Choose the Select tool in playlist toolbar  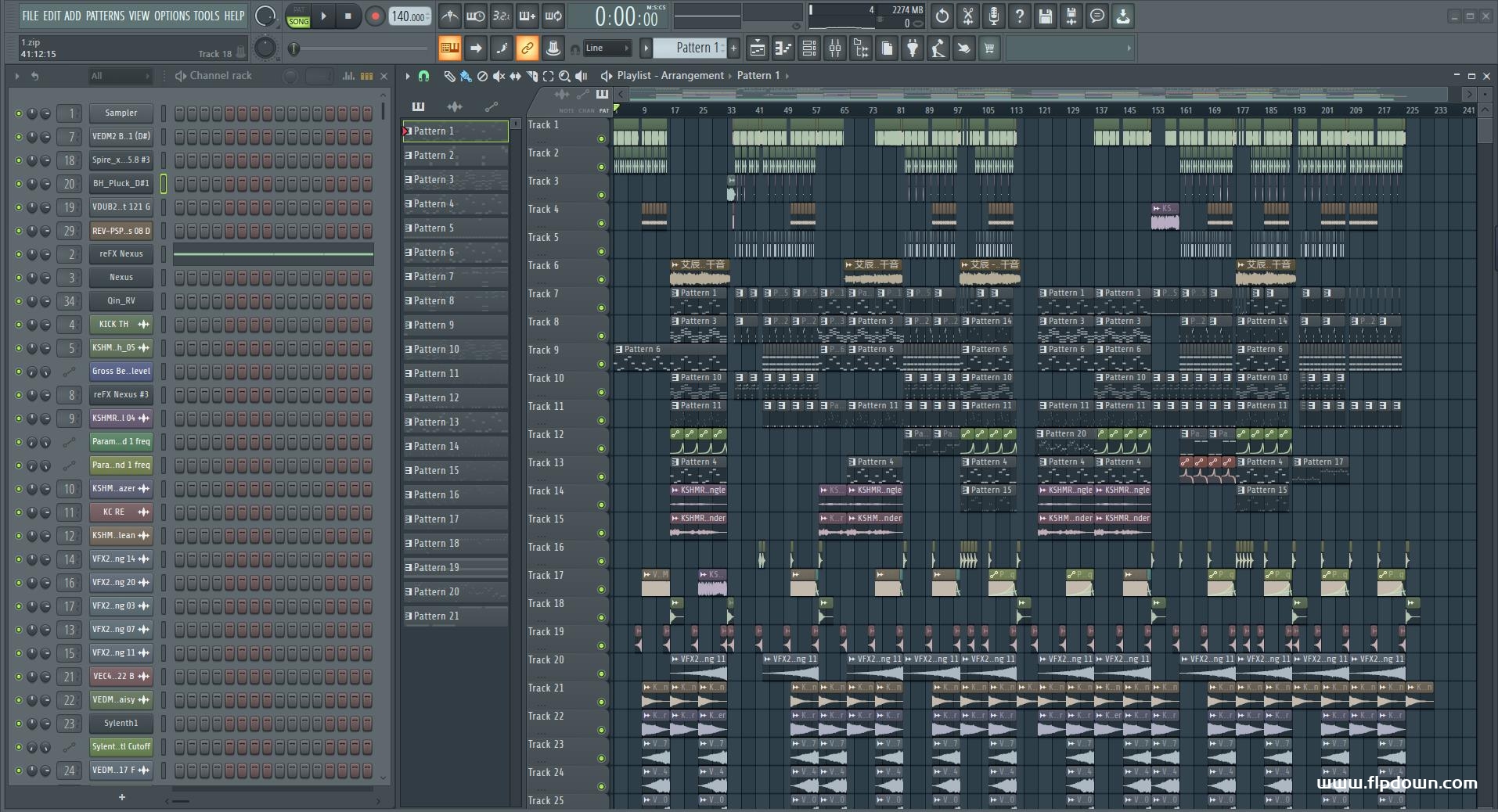[x=548, y=76]
